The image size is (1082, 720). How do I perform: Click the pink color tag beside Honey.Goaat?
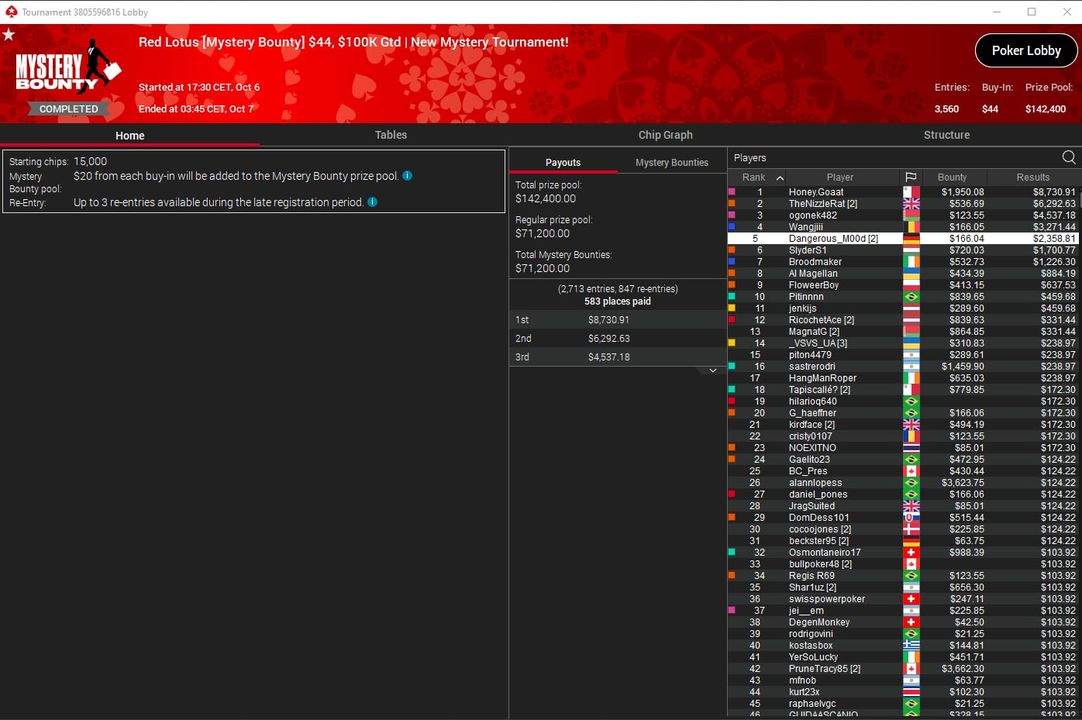tap(732, 192)
